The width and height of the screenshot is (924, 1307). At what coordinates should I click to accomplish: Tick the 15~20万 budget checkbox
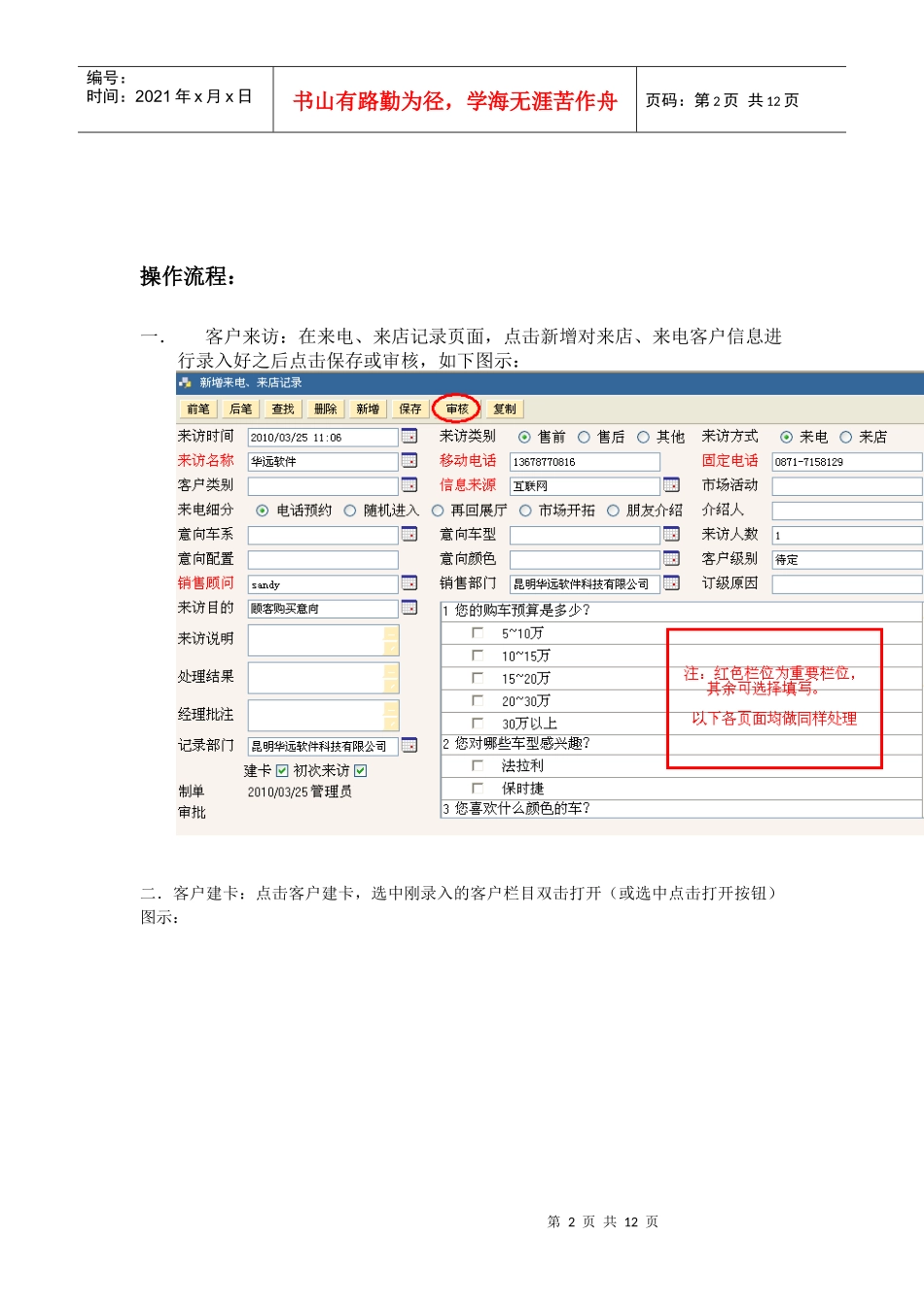coord(478,678)
